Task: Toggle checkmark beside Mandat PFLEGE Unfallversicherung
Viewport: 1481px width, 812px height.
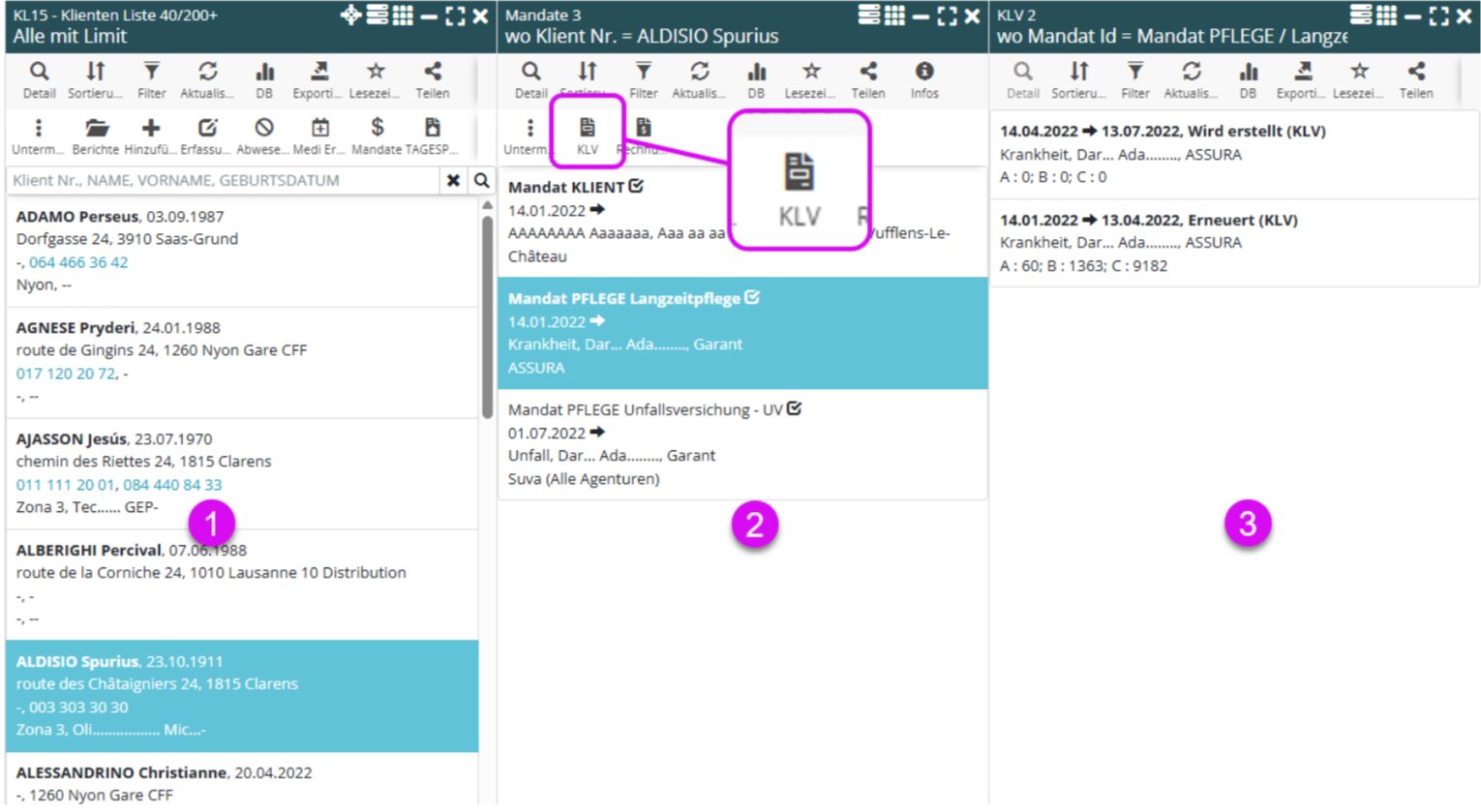Action: coord(795,409)
